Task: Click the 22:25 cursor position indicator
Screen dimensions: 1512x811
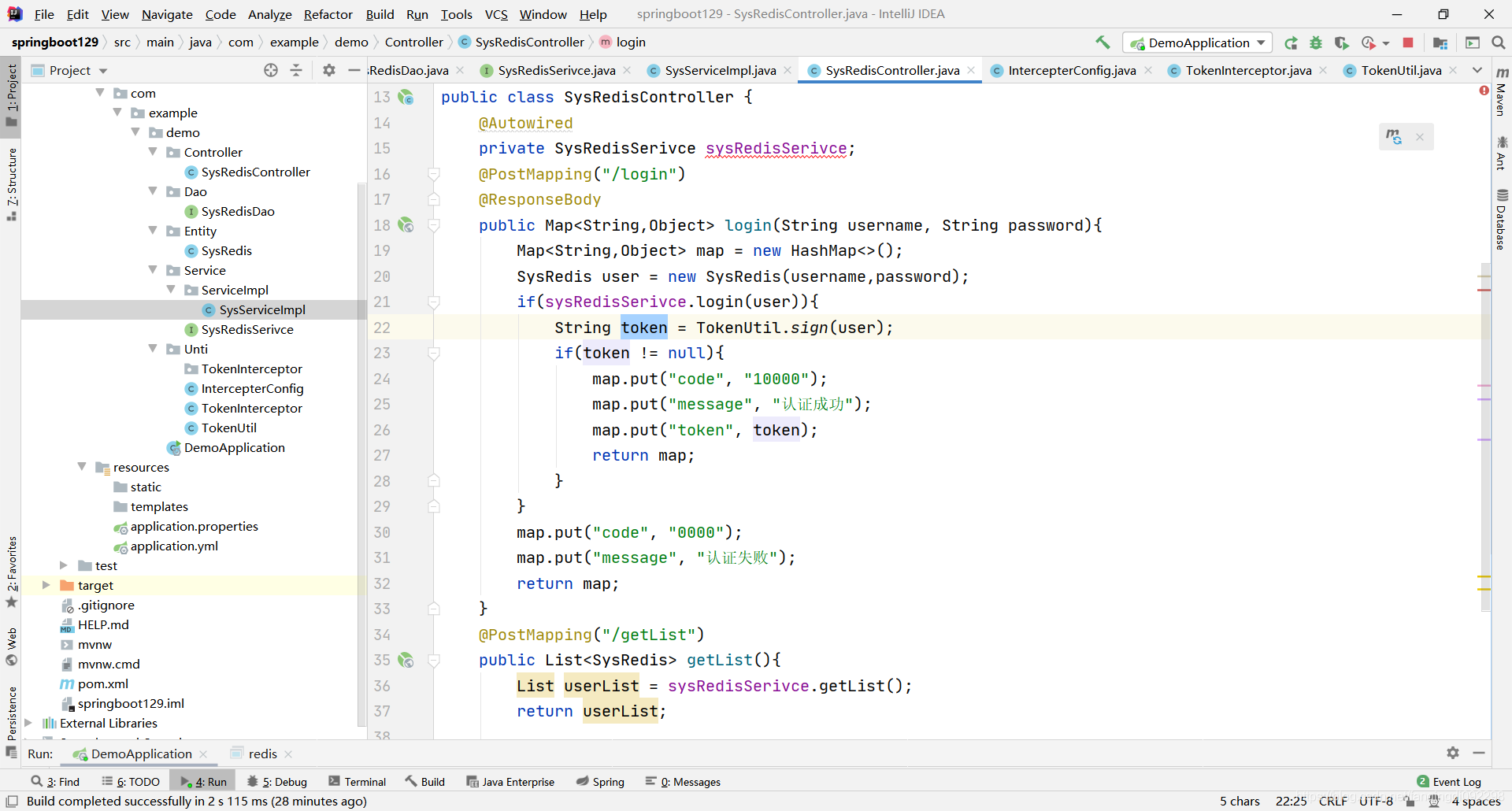Action: tap(1291, 801)
